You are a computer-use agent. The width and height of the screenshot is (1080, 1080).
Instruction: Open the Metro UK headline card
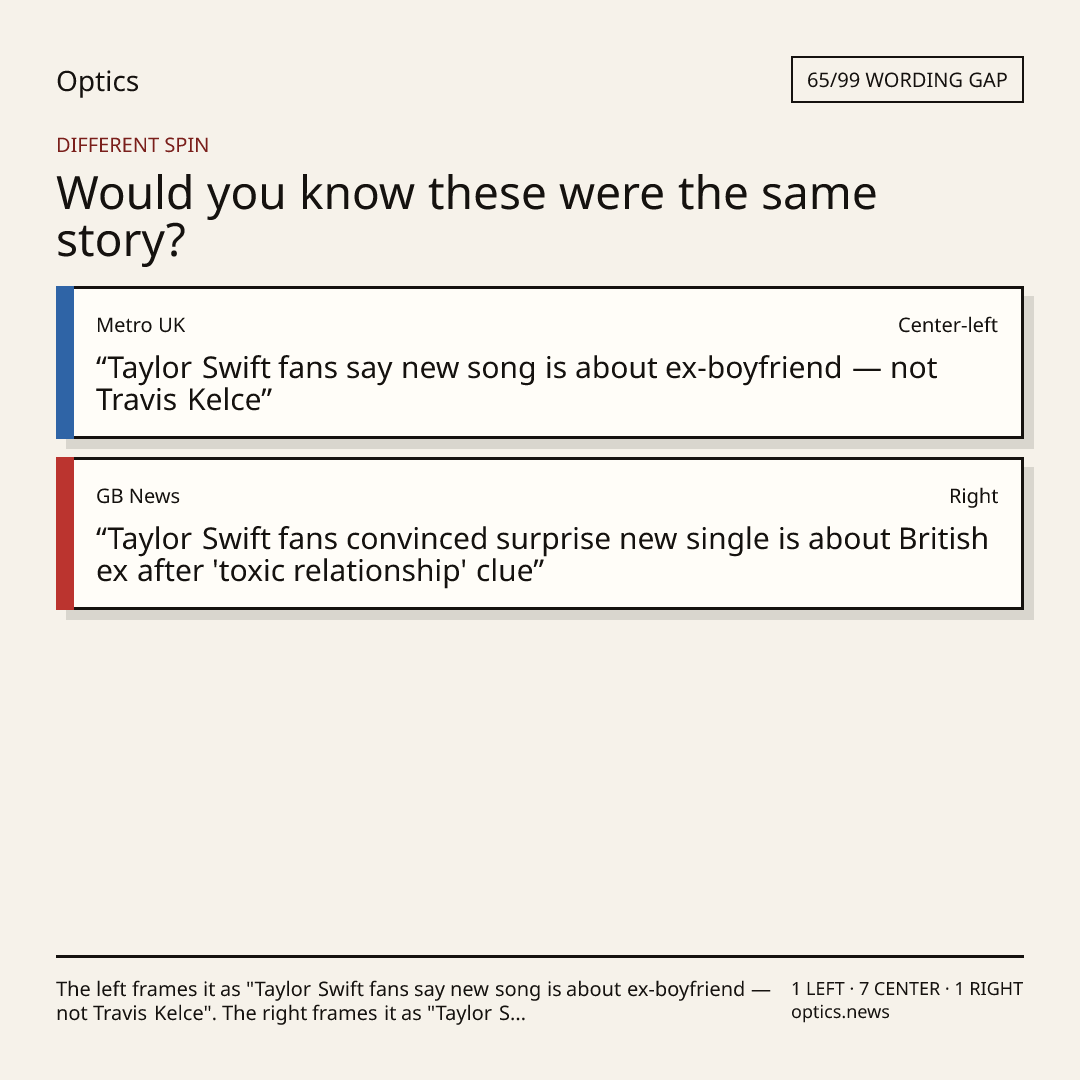coord(540,362)
